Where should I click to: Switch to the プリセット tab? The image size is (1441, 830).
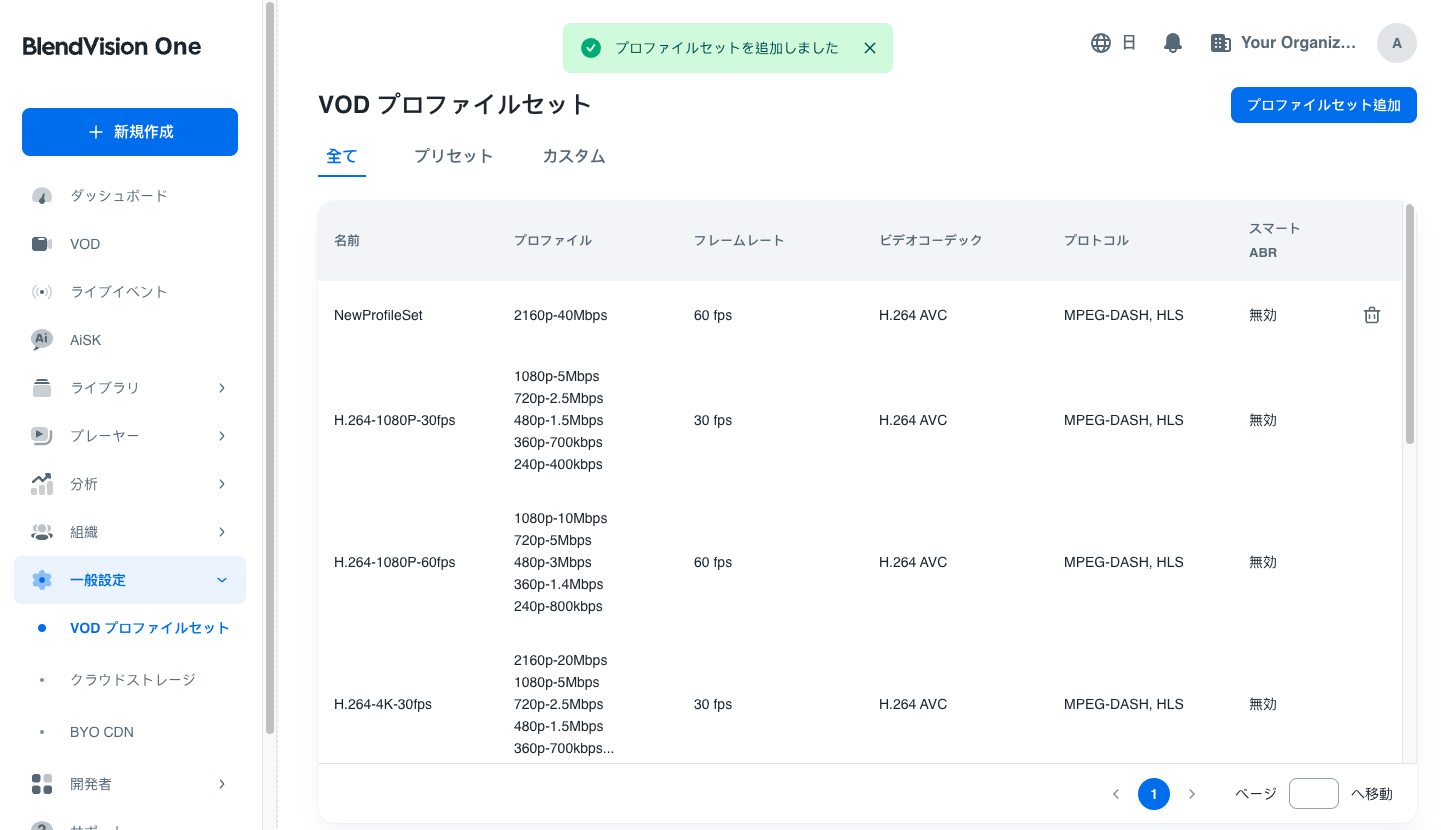pyautogui.click(x=453, y=156)
